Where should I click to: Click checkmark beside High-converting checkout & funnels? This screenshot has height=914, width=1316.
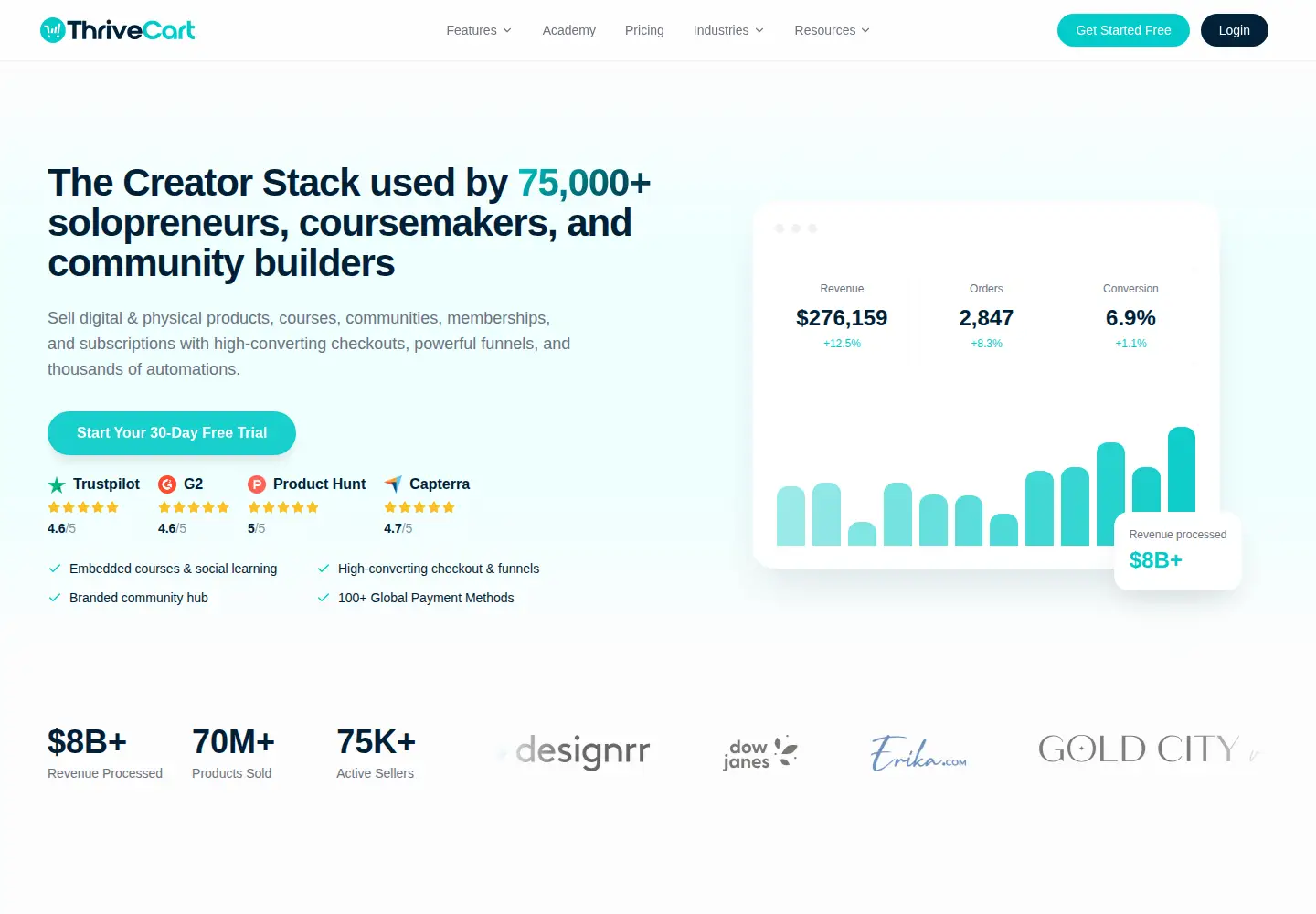324,569
